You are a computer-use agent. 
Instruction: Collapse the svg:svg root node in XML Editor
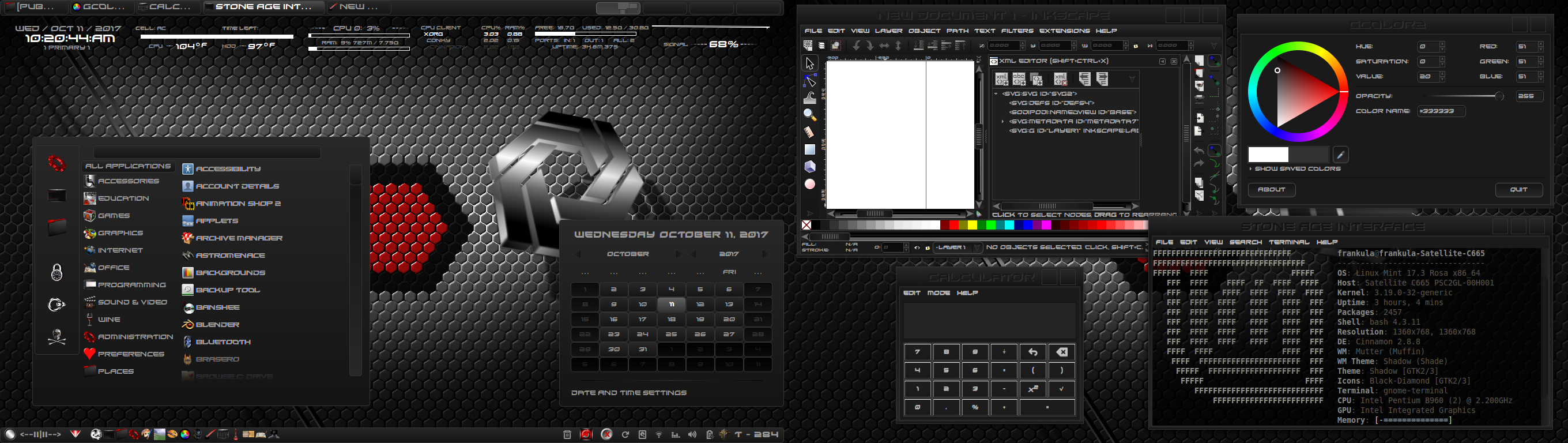click(997, 94)
